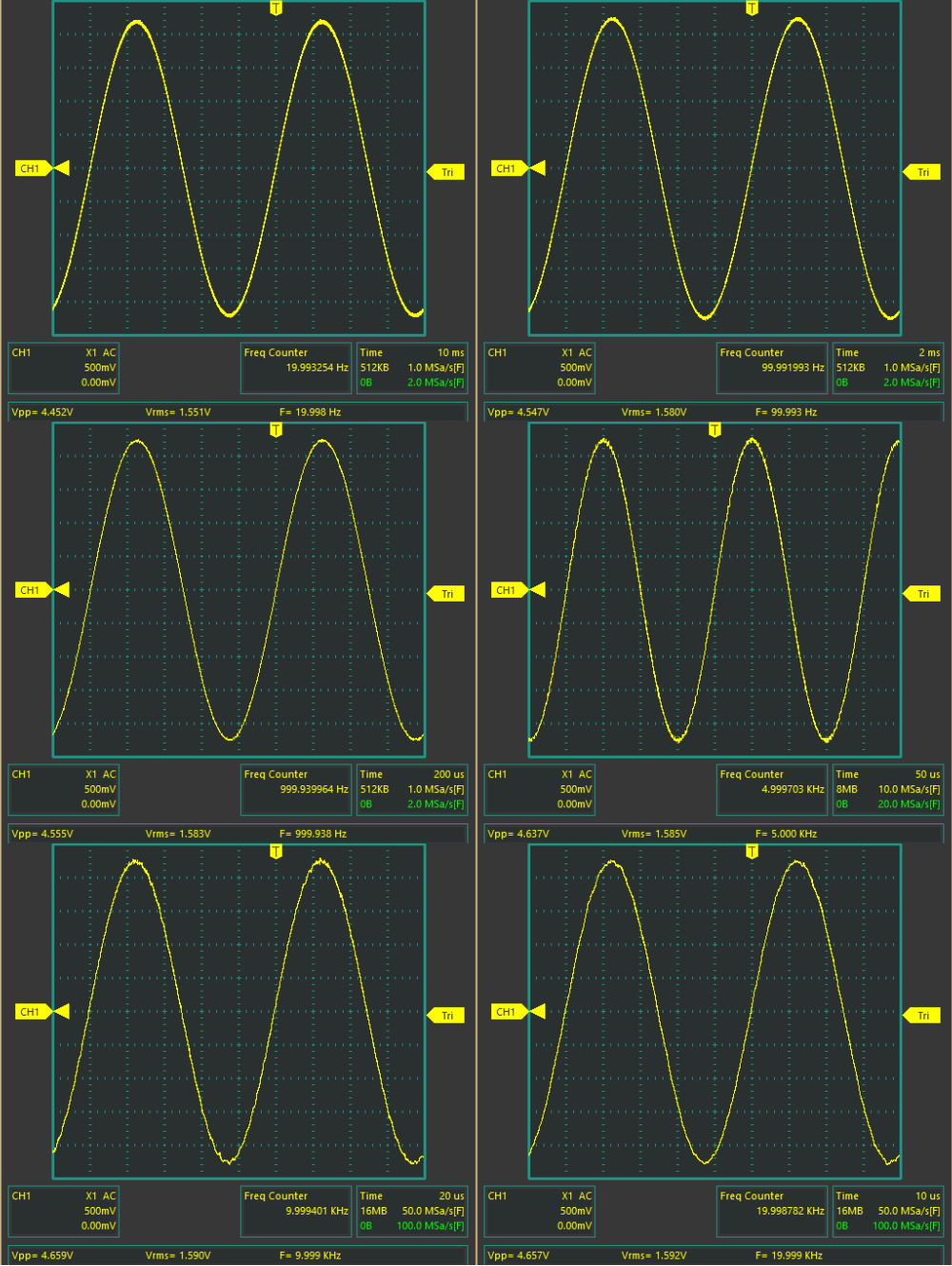952x1266 pixels.
Task: Select the Tri trigger level marker on the 99.993 Hz scope
Action: click(x=922, y=172)
